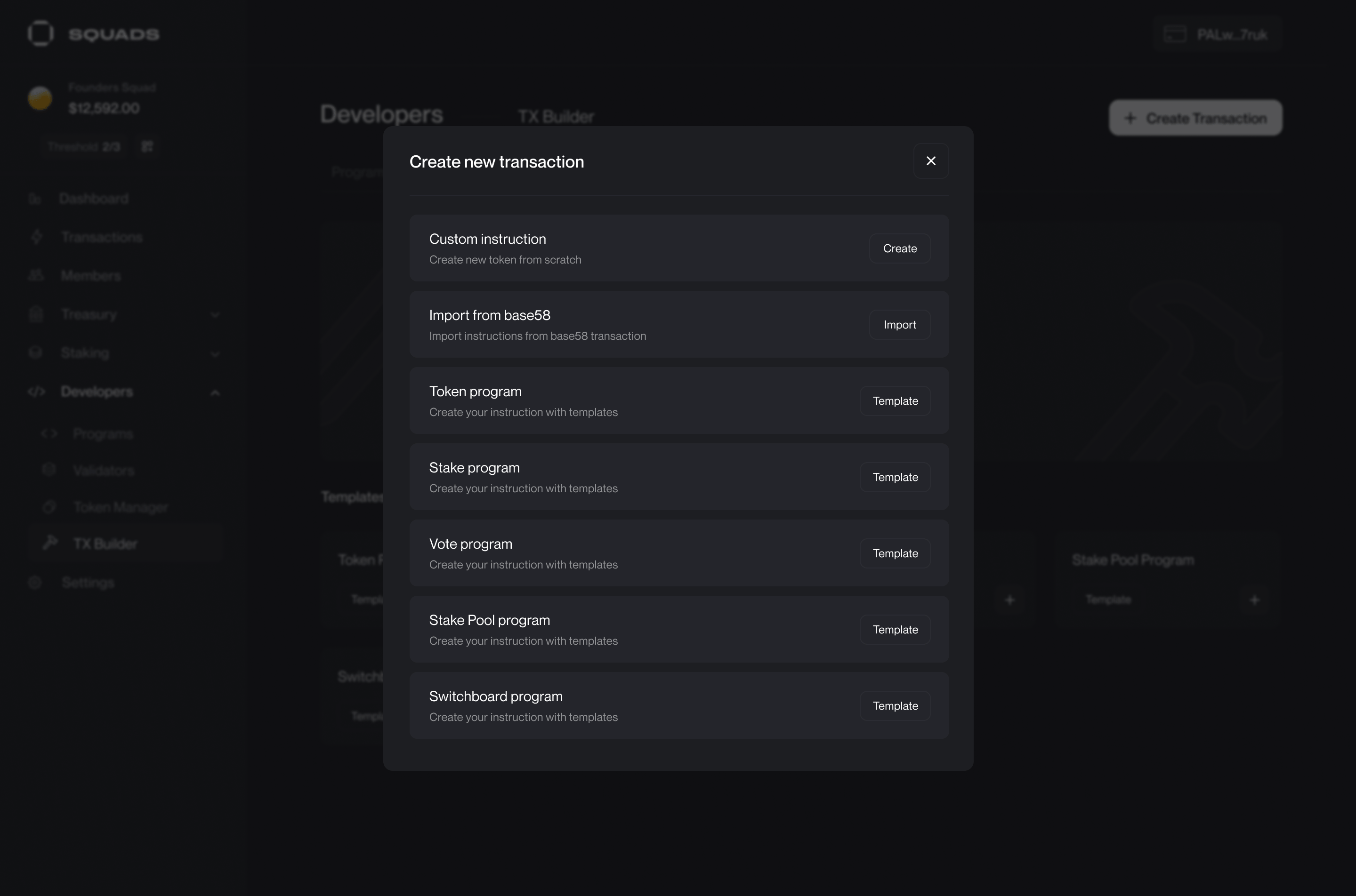This screenshot has width=1356, height=896.
Task: Open Template for Vote program
Action: click(895, 553)
